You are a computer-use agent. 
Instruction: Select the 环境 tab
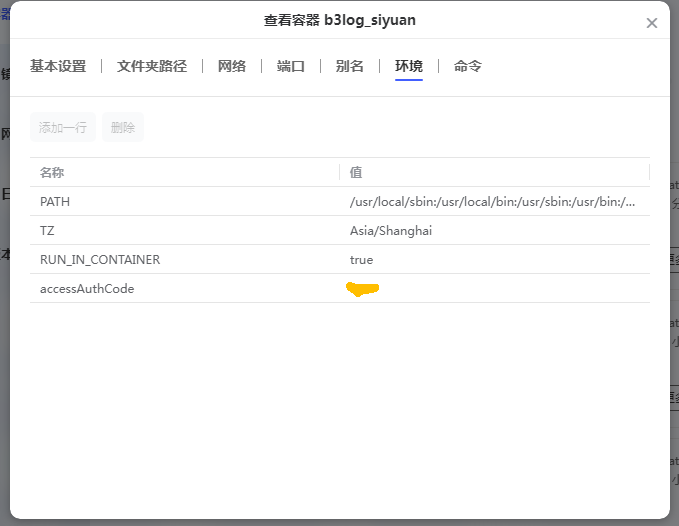[x=409, y=66]
